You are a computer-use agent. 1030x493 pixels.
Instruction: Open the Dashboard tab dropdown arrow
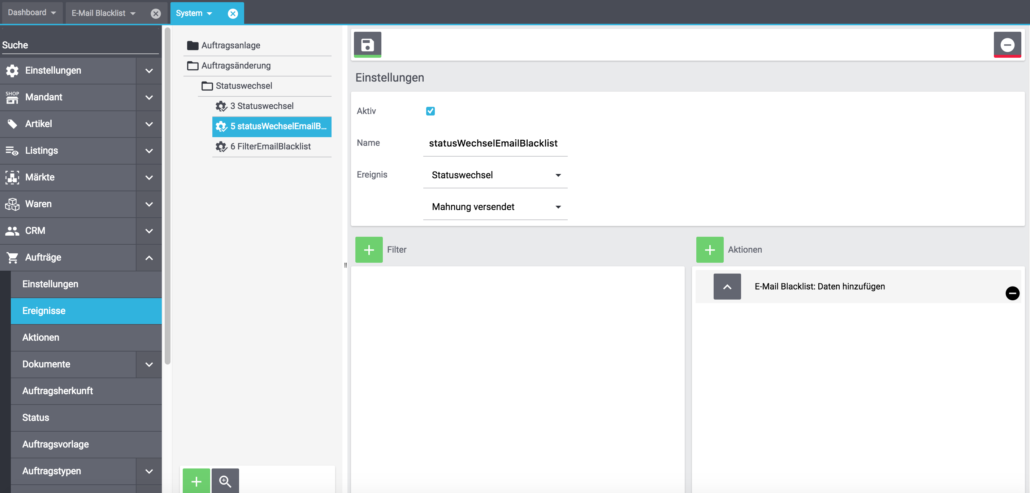tap(53, 12)
